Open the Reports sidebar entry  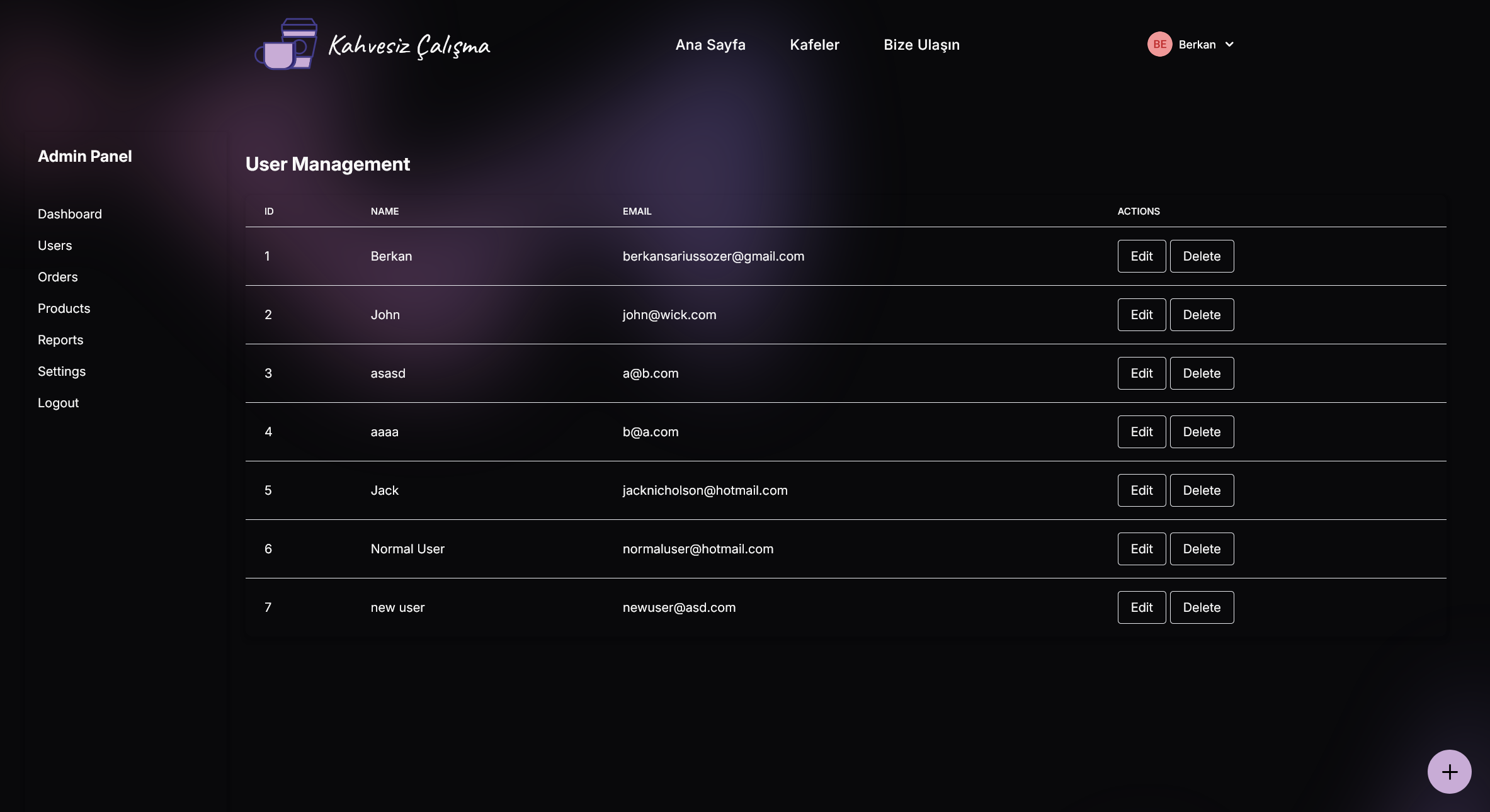pos(60,340)
